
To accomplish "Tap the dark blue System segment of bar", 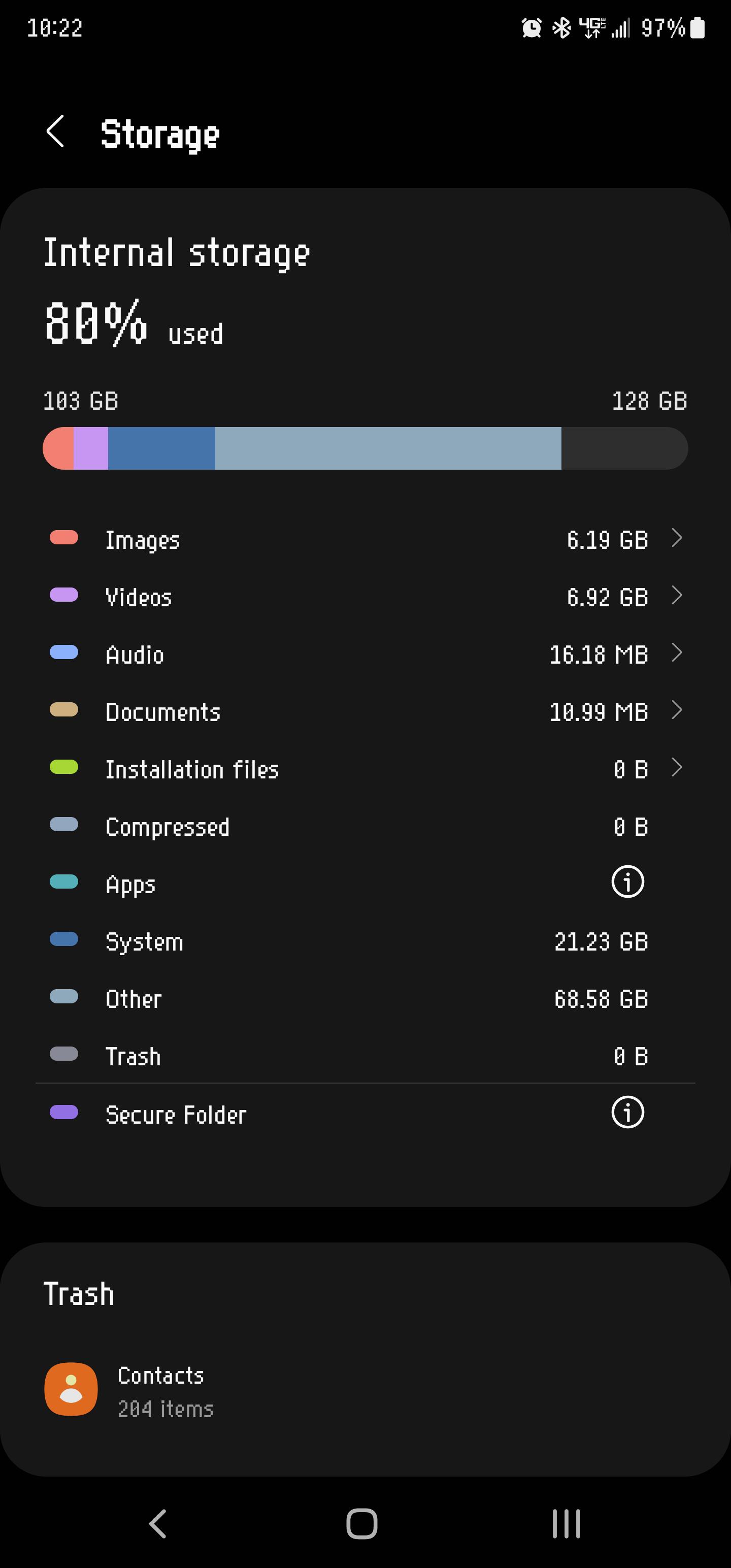I will (161, 448).
